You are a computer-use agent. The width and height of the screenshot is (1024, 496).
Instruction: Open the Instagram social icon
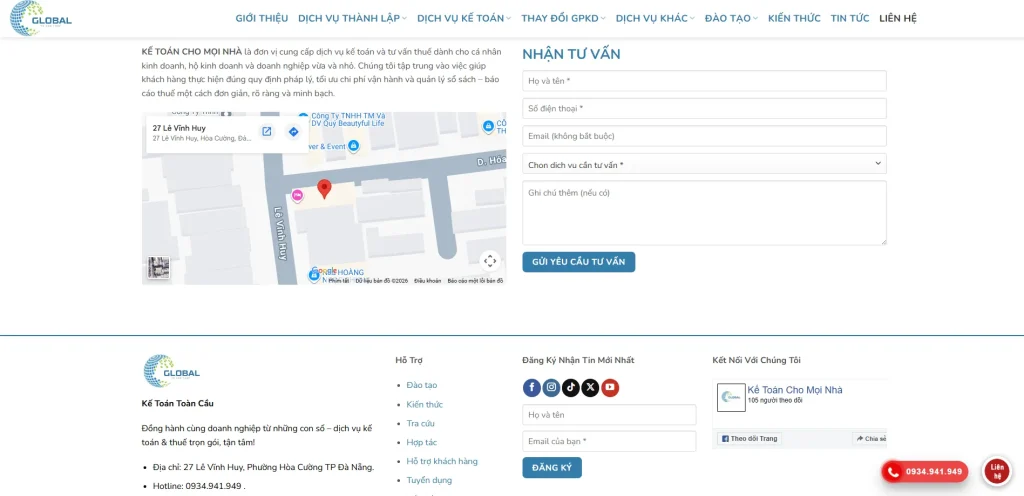(551, 388)
